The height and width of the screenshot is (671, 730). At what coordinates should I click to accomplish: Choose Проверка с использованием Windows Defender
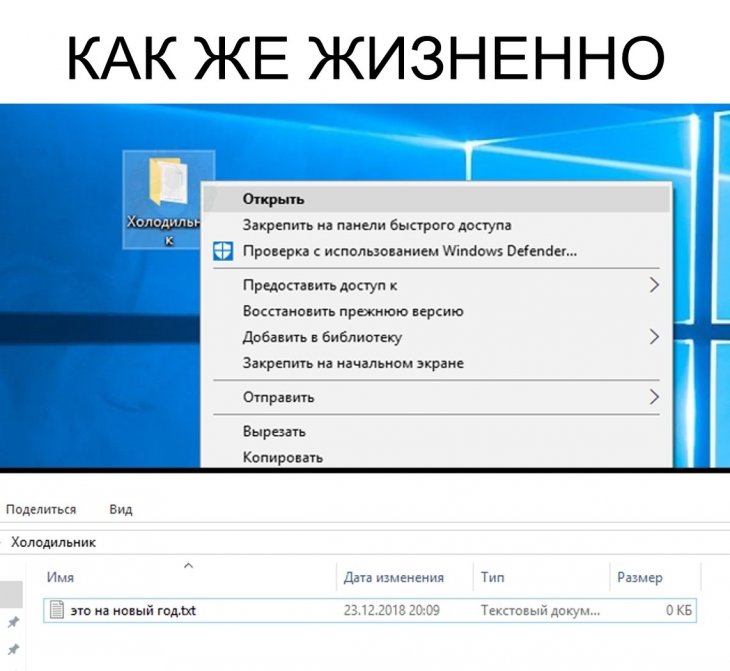pos(437,251)
